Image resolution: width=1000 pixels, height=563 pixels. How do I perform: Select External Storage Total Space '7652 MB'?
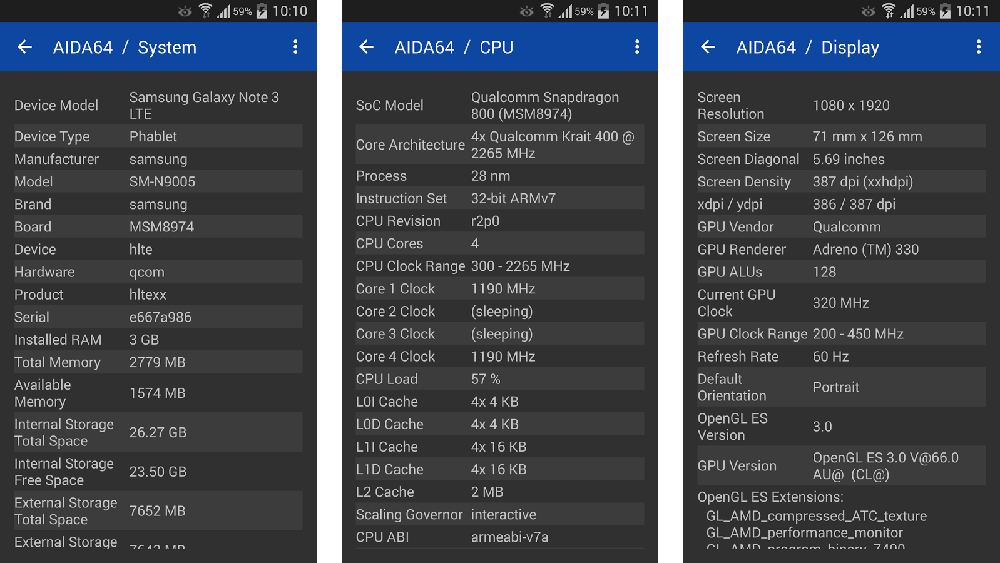tap(157, 511)
